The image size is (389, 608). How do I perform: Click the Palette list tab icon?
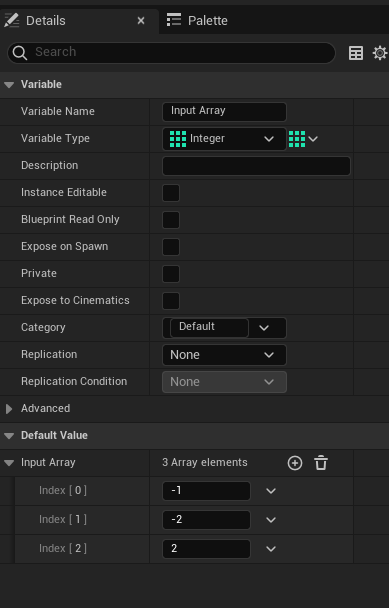[x=174, y=20]
